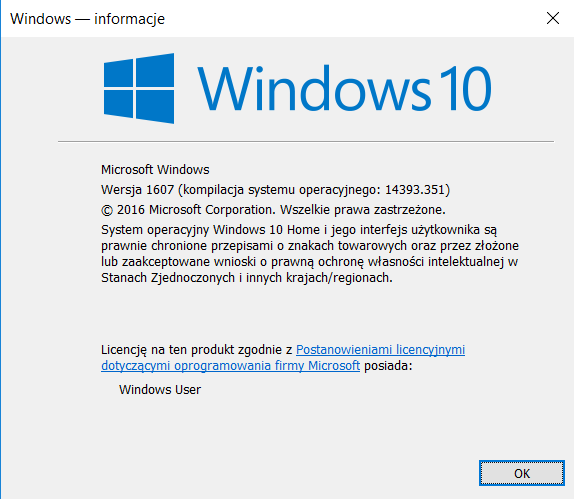Click the title bar text Windows — informacje
Viewport: 574px width, 499px height.
click(87, 19)
